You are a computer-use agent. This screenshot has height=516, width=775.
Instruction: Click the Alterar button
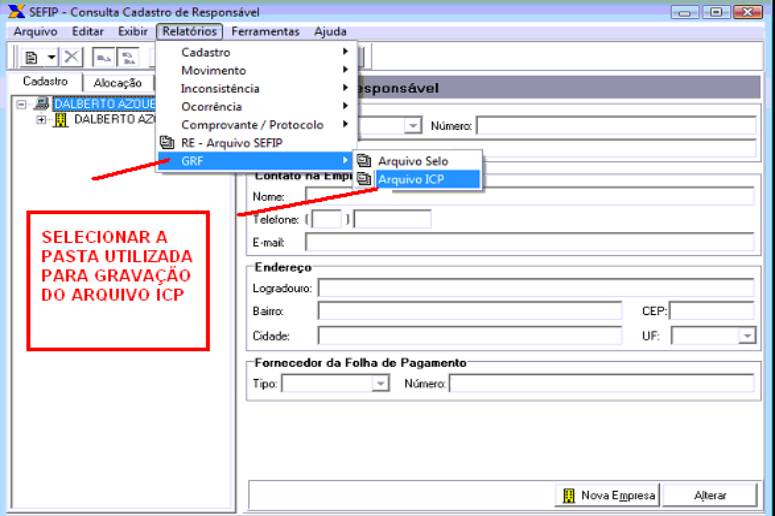coord(710,495)
